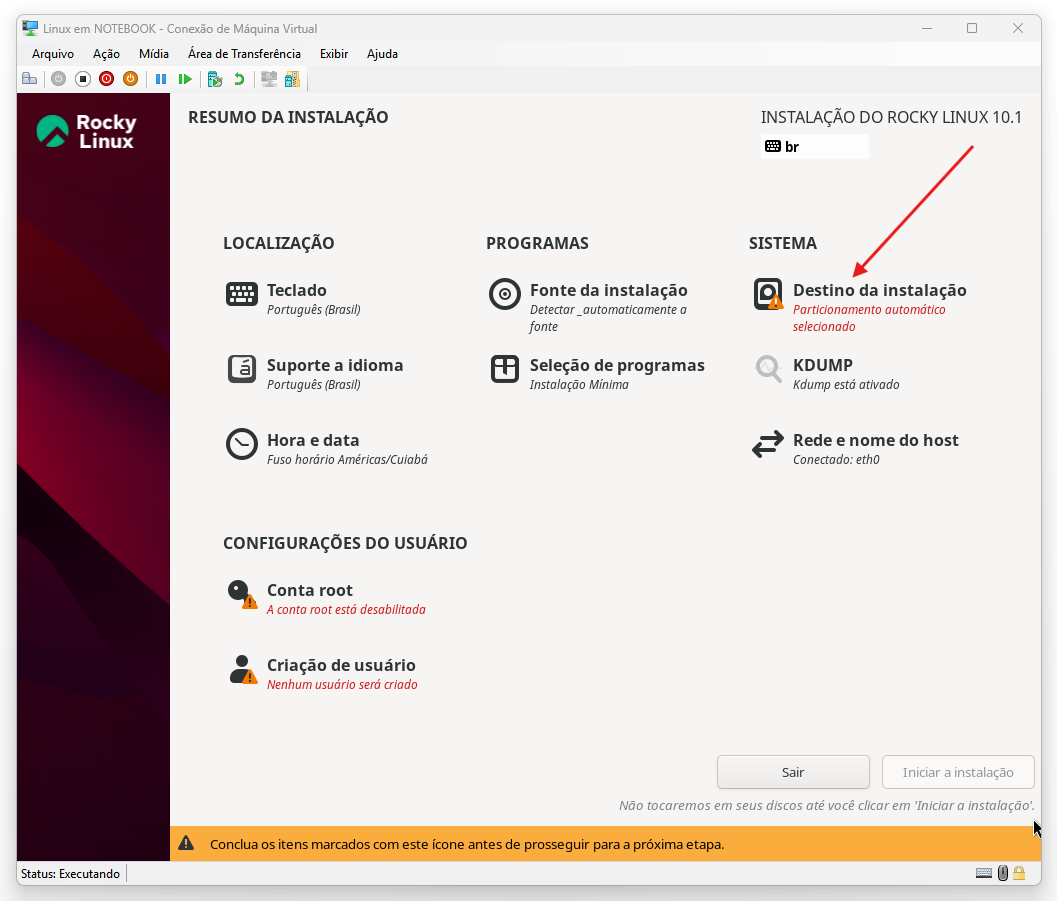Click the green Revert arrow icon
Screen dimensions: 1057x901
[239, 79]
